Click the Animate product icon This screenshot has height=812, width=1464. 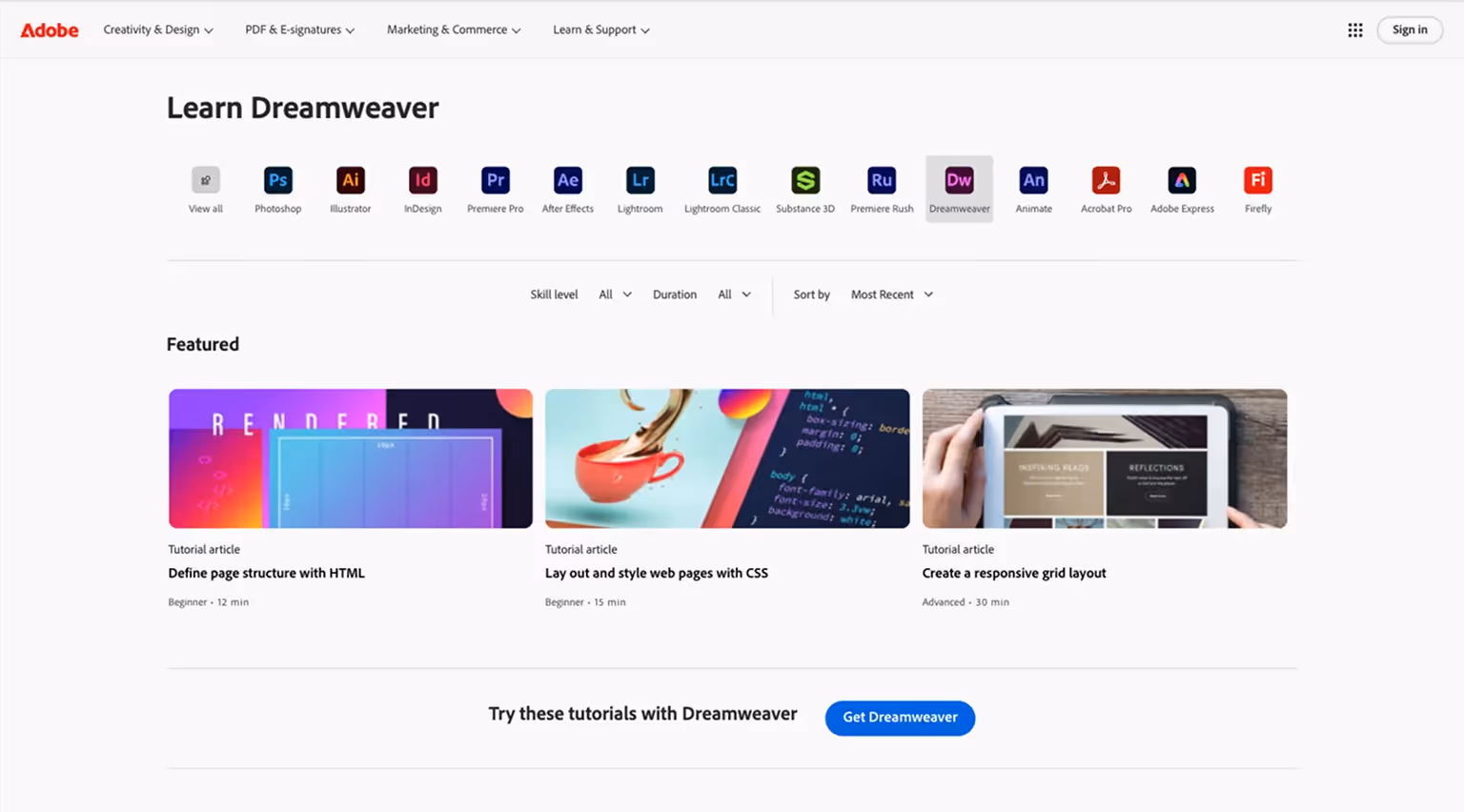click(1033, 179)
